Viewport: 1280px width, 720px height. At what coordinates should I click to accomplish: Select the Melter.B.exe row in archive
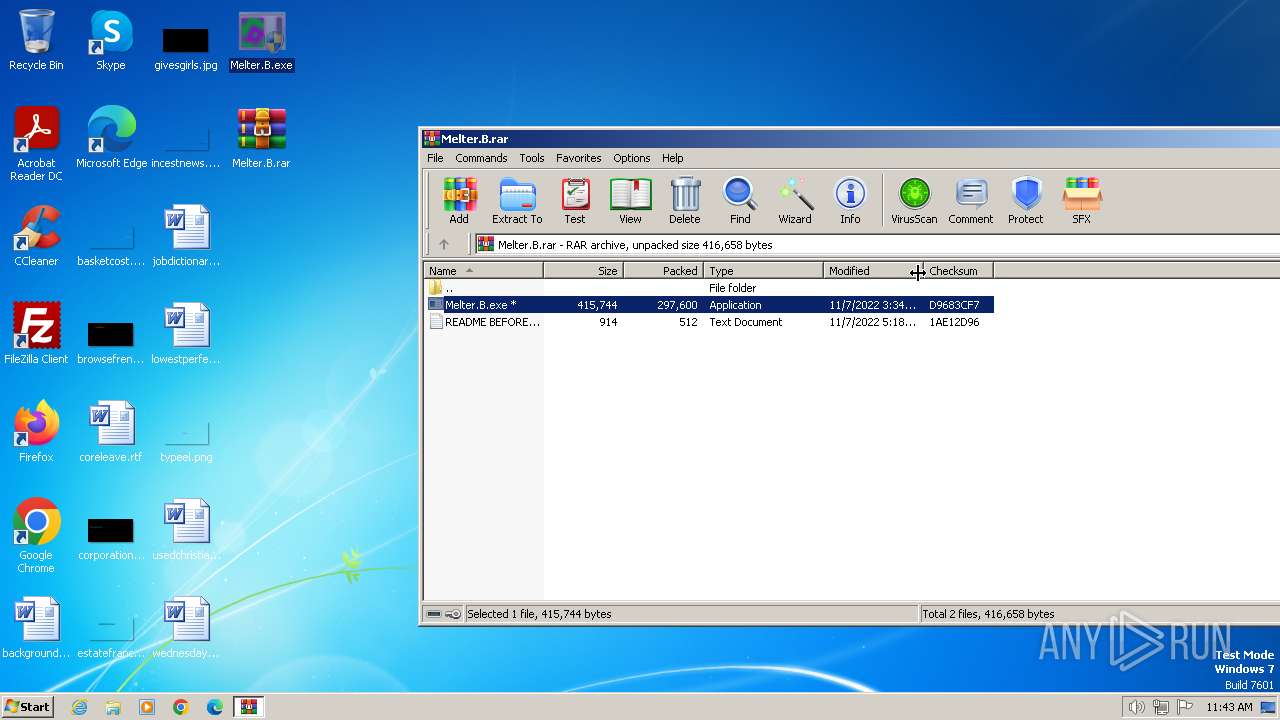pyautogui.click(x=709, y=305)
